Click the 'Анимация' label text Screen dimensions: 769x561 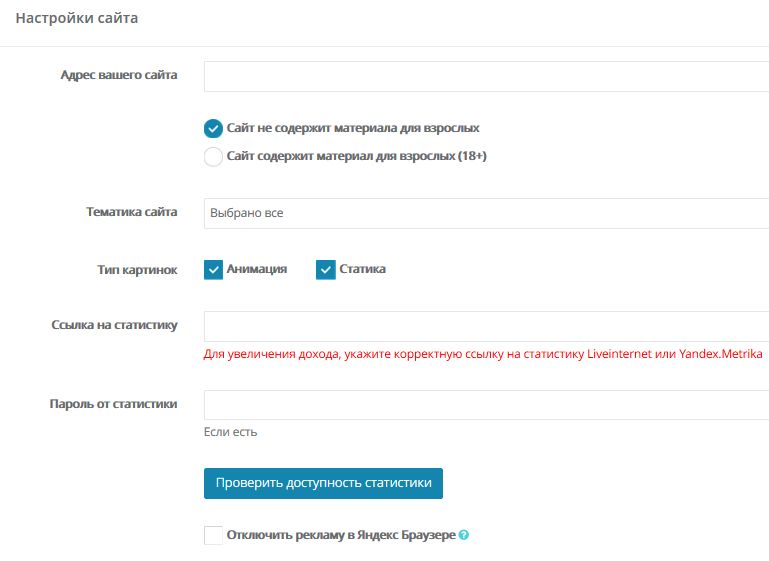(x=257, y=269)
